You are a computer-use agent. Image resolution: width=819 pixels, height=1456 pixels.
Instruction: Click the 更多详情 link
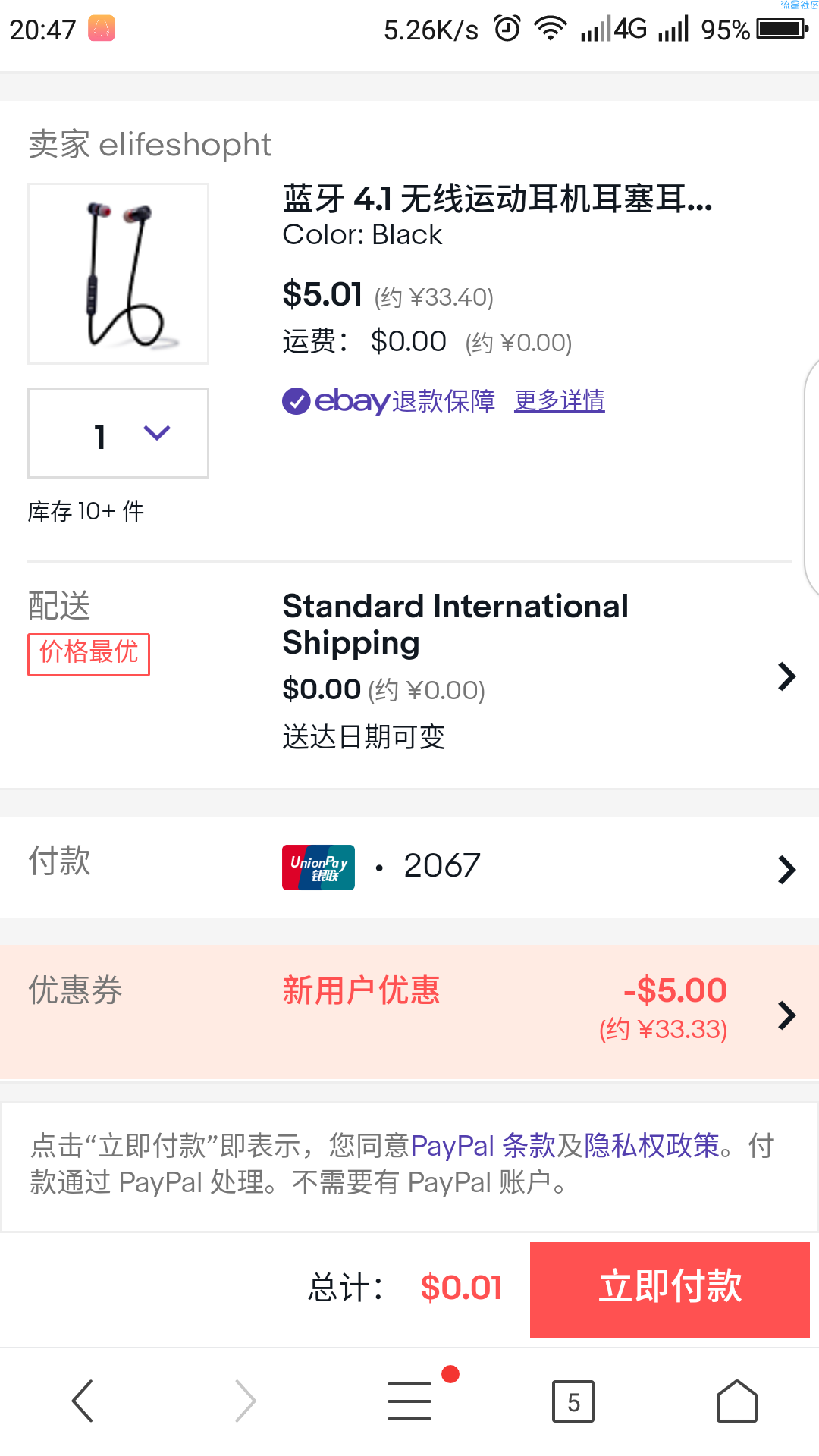click(x=560, y=400)
